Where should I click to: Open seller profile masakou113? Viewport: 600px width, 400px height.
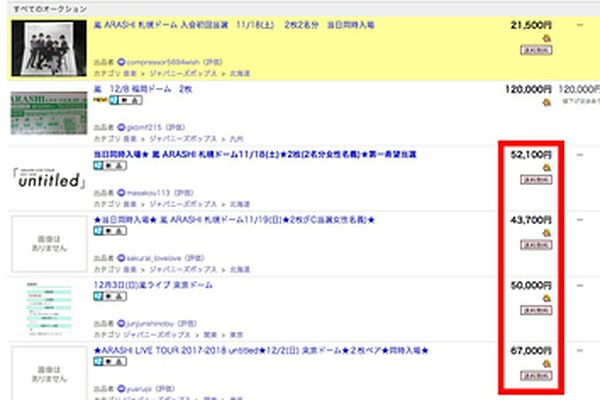[148, 193]
